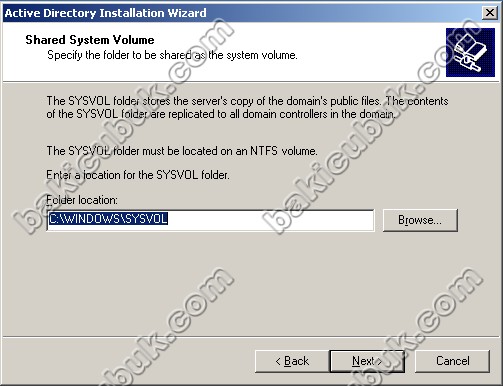The height and width of the screenshot is (386, 503).
Task: Click the 'SYSVOL folder stores the server's copy' line
Action: tap(247, 101)
